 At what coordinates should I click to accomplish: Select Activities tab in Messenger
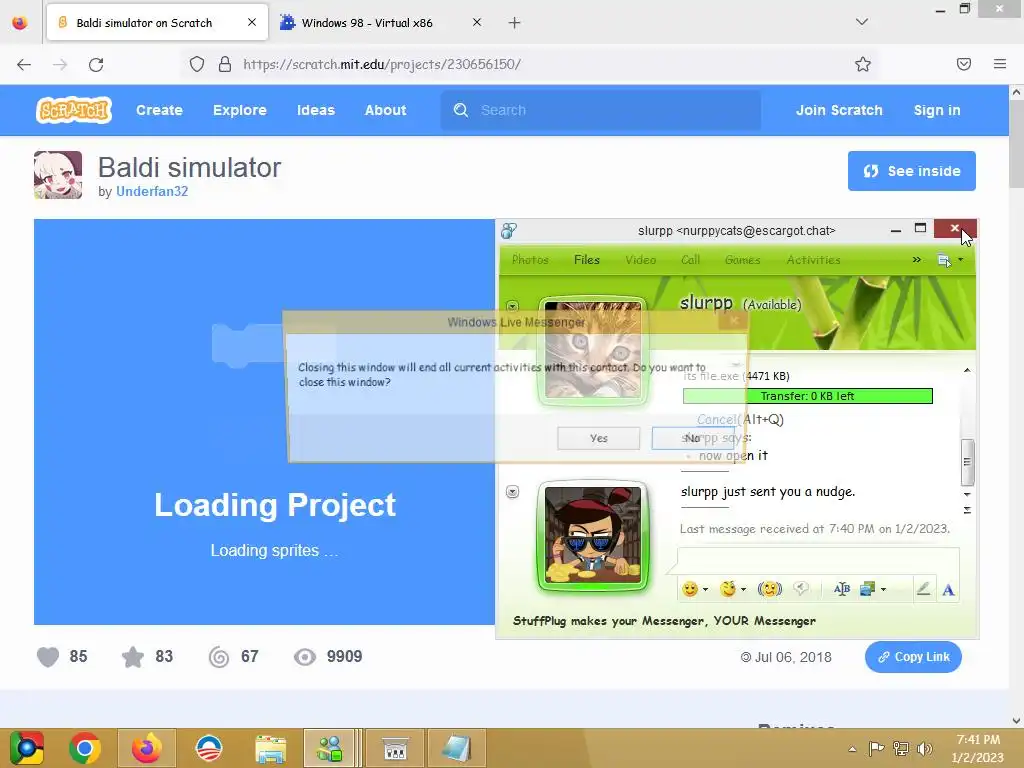click(814, 260)
